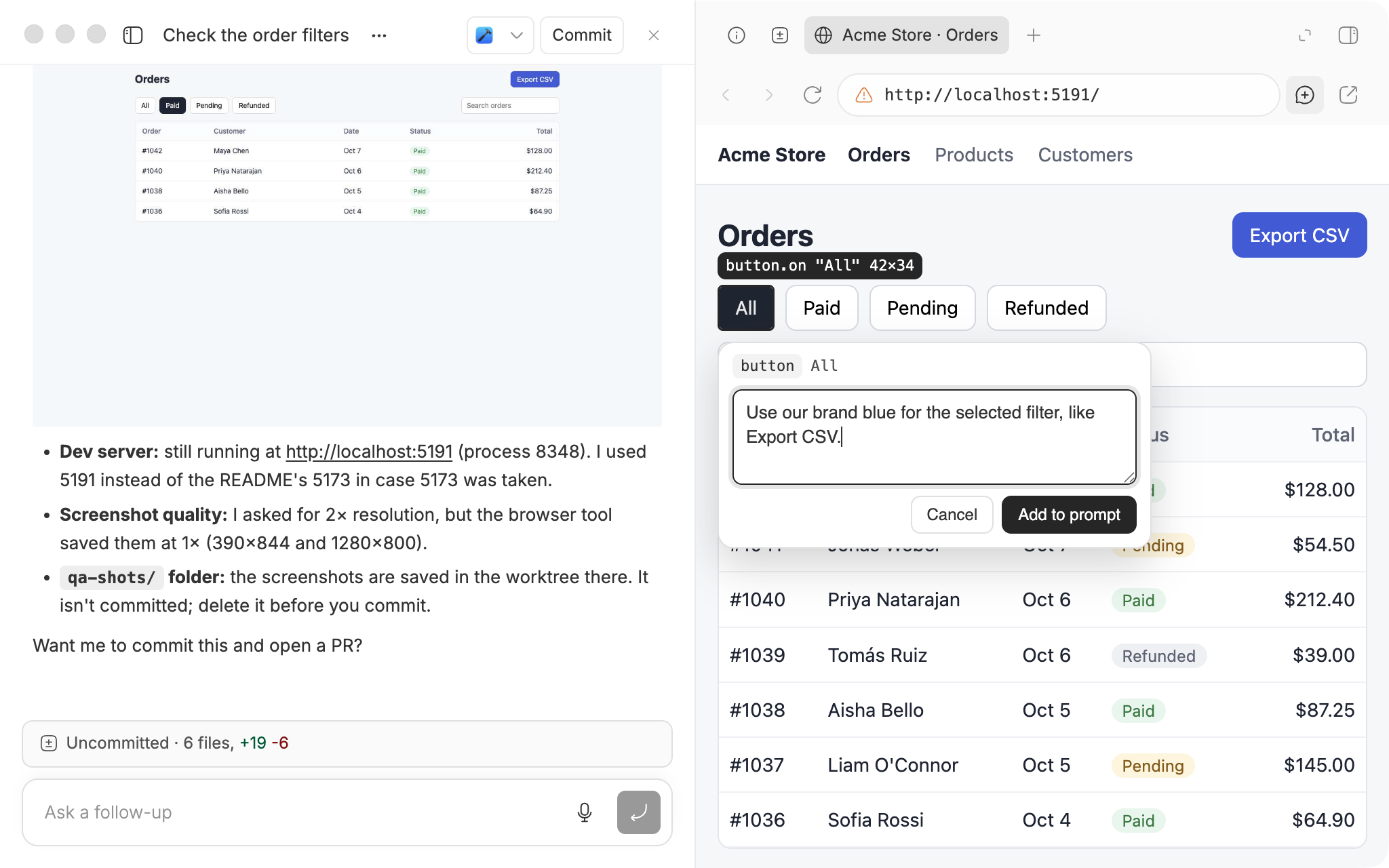Click the Commit button
The image size is (1389, 868).
coord(582,35)
